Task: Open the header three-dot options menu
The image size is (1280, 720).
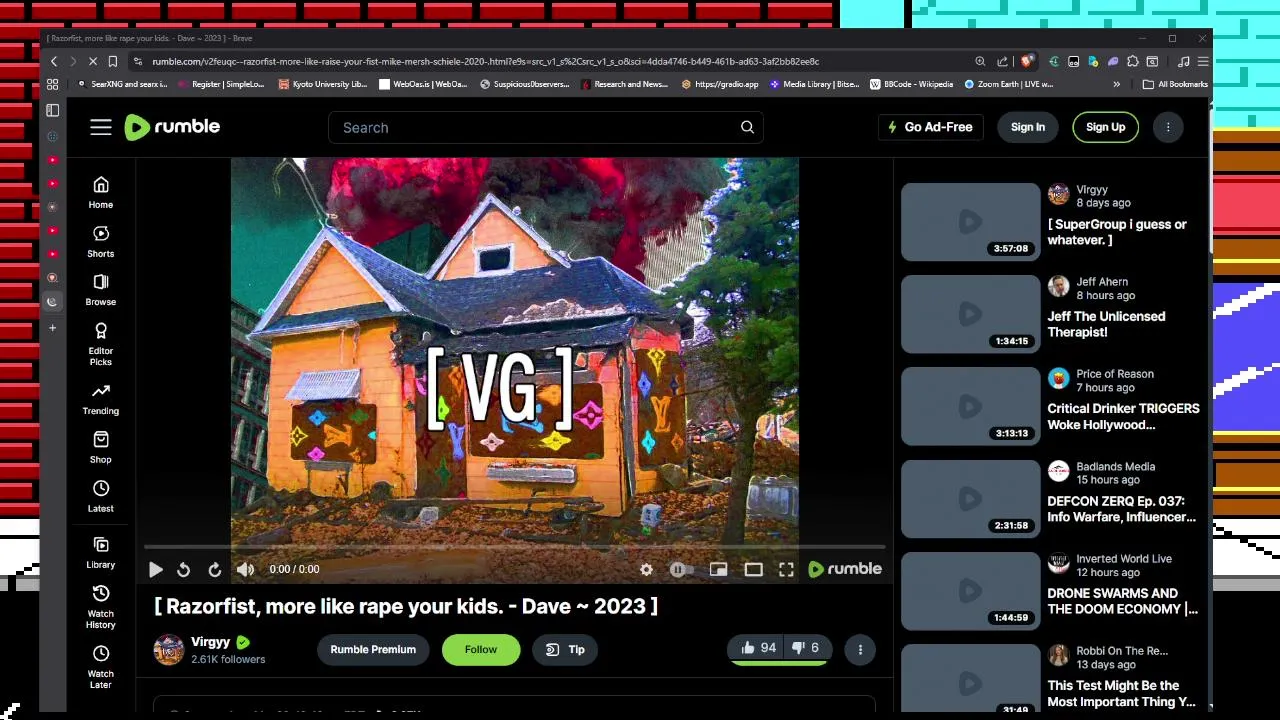Action: [1168, 127]
